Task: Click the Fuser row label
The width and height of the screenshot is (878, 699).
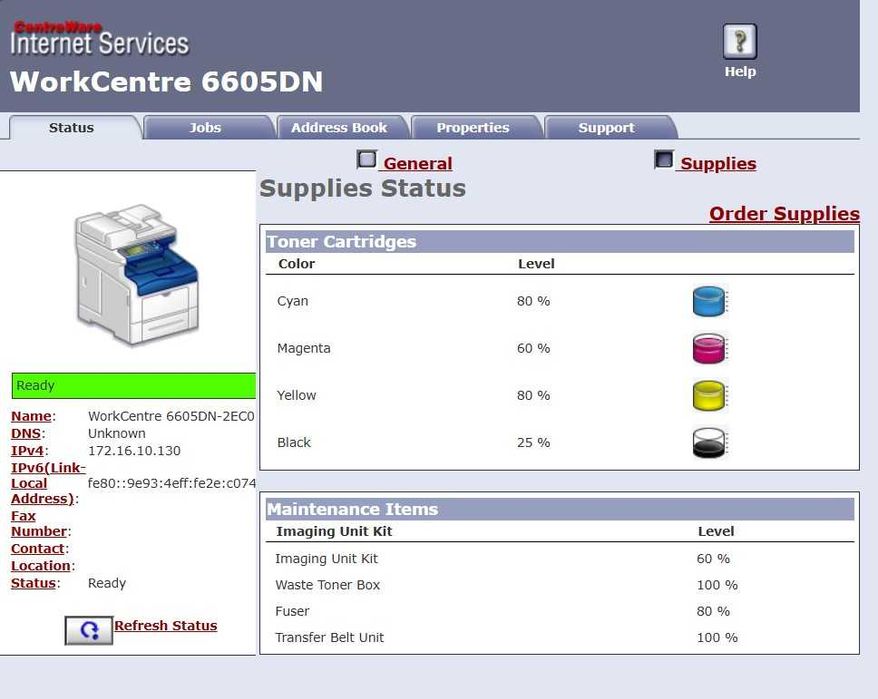Action: pyautogui.click(x=292, y=612)
